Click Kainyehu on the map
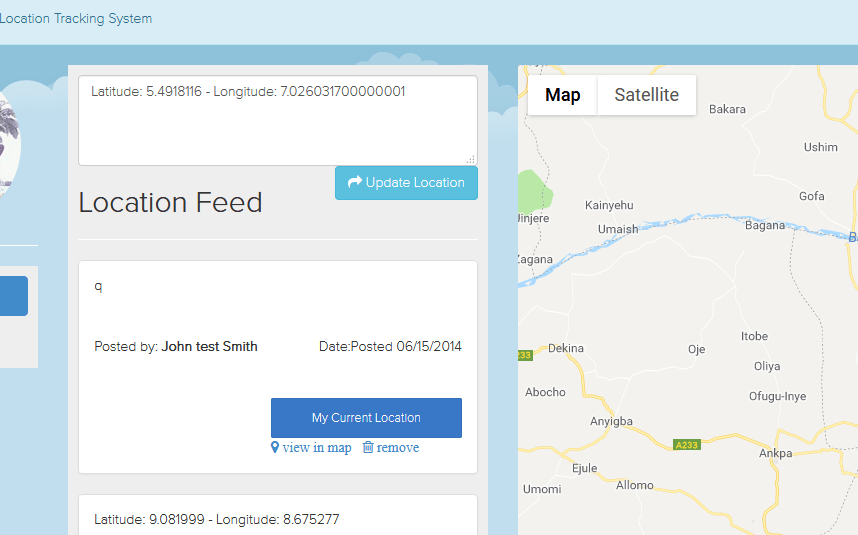Screen dimensions: 858x535 [609, 205]
